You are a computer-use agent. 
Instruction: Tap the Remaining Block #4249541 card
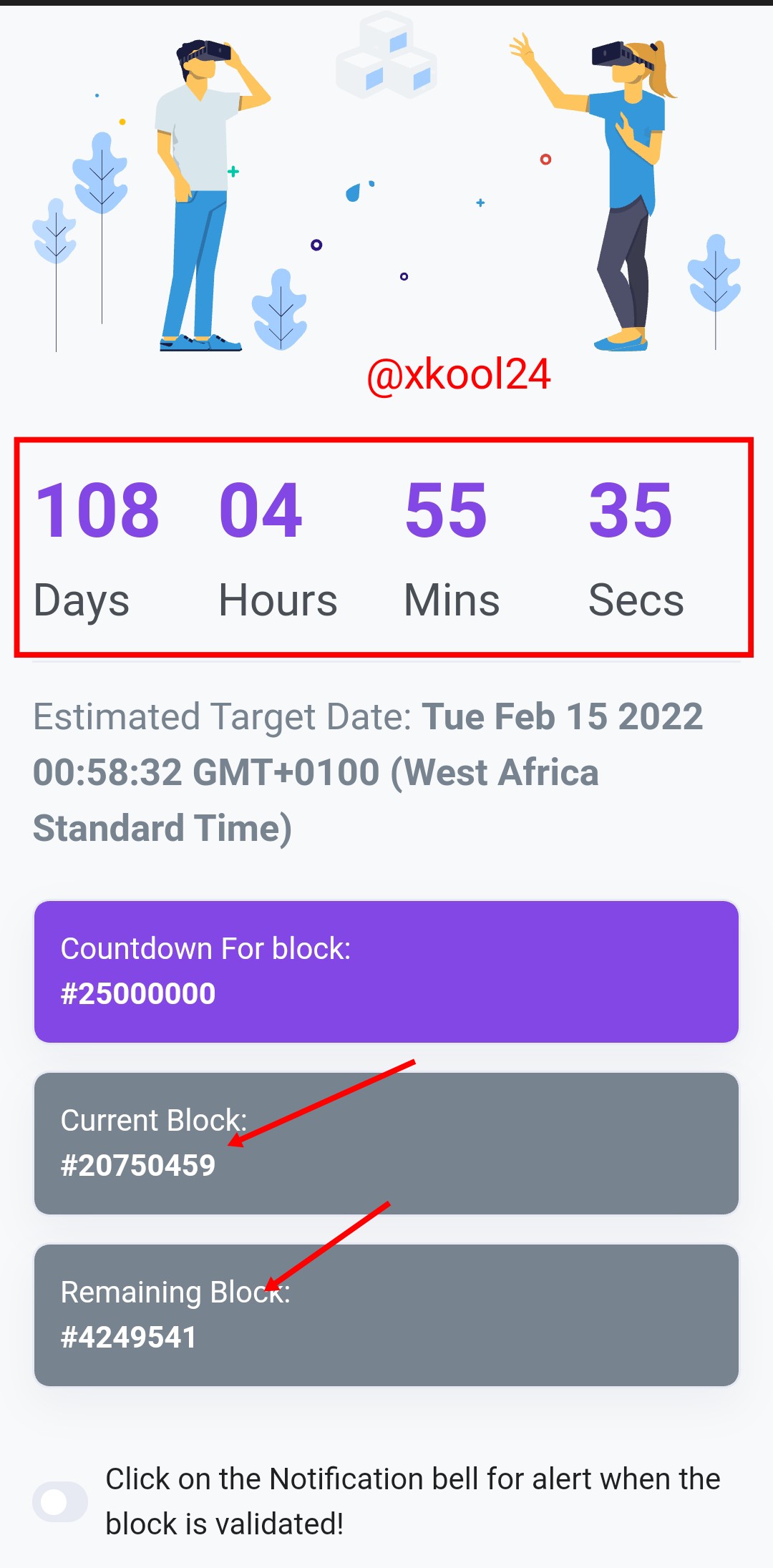(x=386, y=1315)
